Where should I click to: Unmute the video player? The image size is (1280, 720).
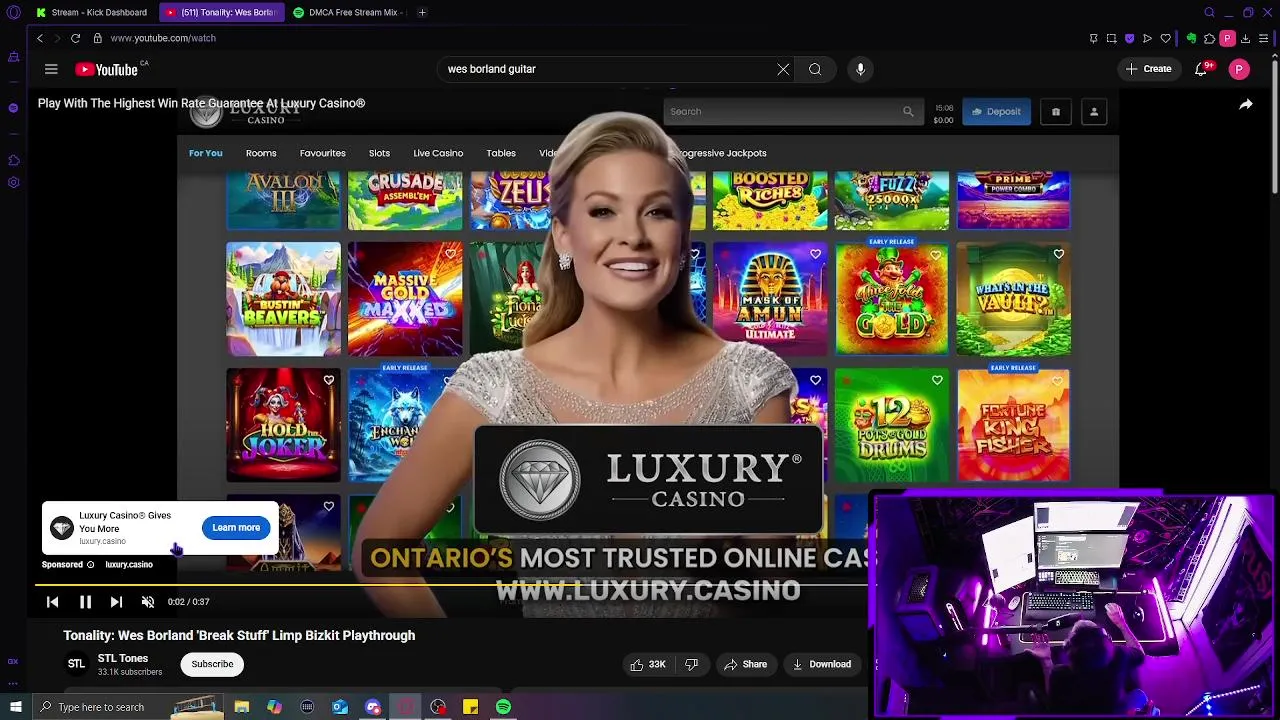tap(148, 602)
